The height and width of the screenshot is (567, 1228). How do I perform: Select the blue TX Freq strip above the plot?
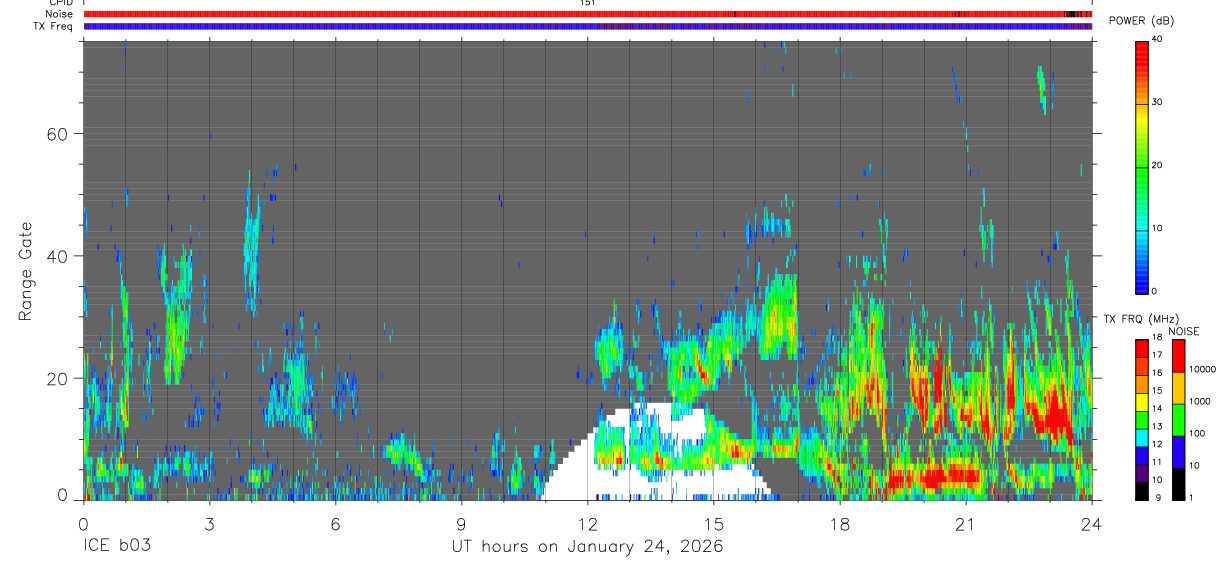click(x=587, y=26)
